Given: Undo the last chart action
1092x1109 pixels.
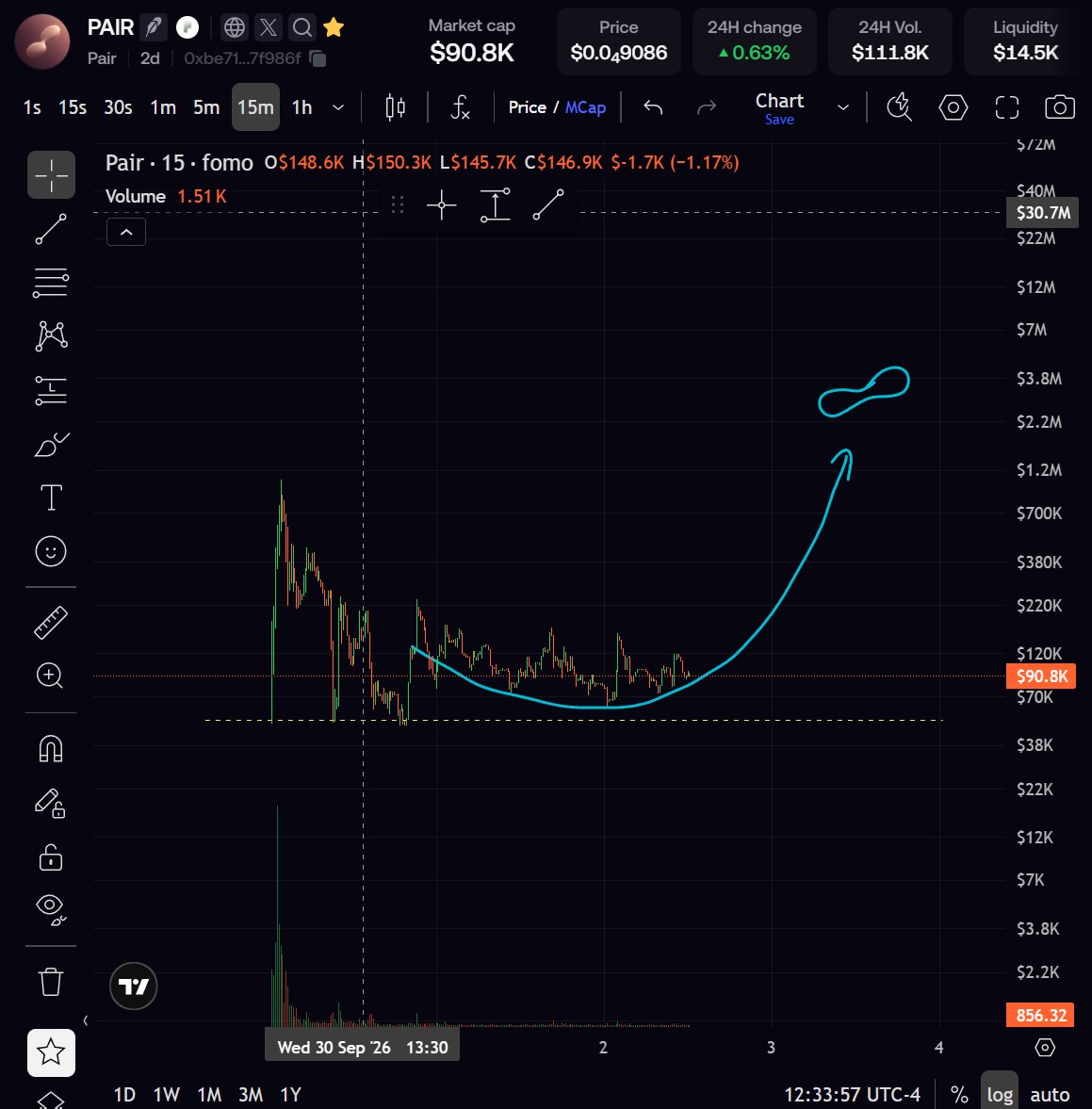Looking at the screenshot, I should click(x=654, y=107).
